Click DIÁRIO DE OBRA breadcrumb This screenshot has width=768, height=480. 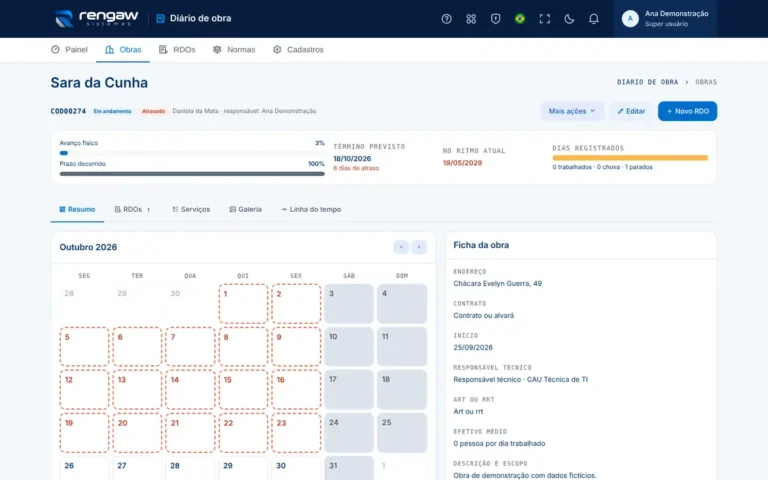click(647, 82)
